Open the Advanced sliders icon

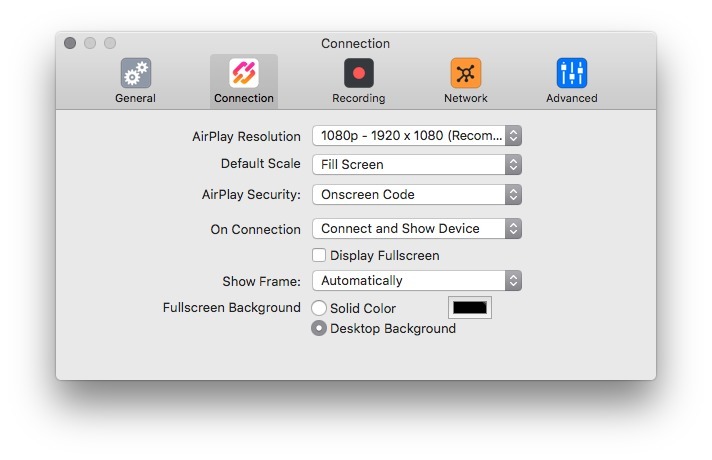(x=572, y=73)
